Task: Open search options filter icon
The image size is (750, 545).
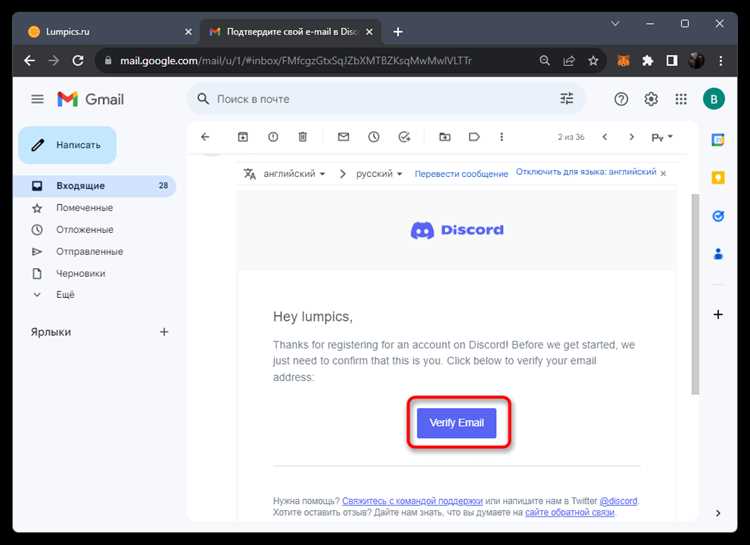Action: click(x=567, y=99)
